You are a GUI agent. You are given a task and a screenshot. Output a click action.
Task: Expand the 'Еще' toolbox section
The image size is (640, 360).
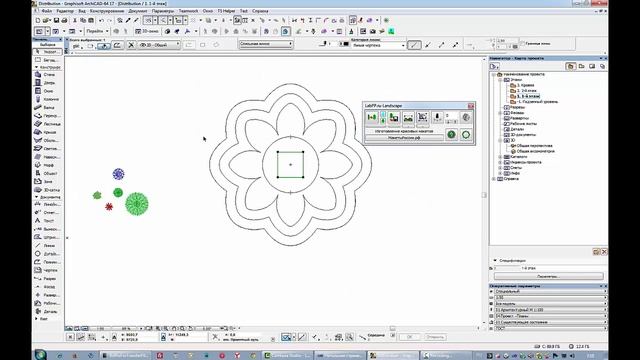point(36,319)
